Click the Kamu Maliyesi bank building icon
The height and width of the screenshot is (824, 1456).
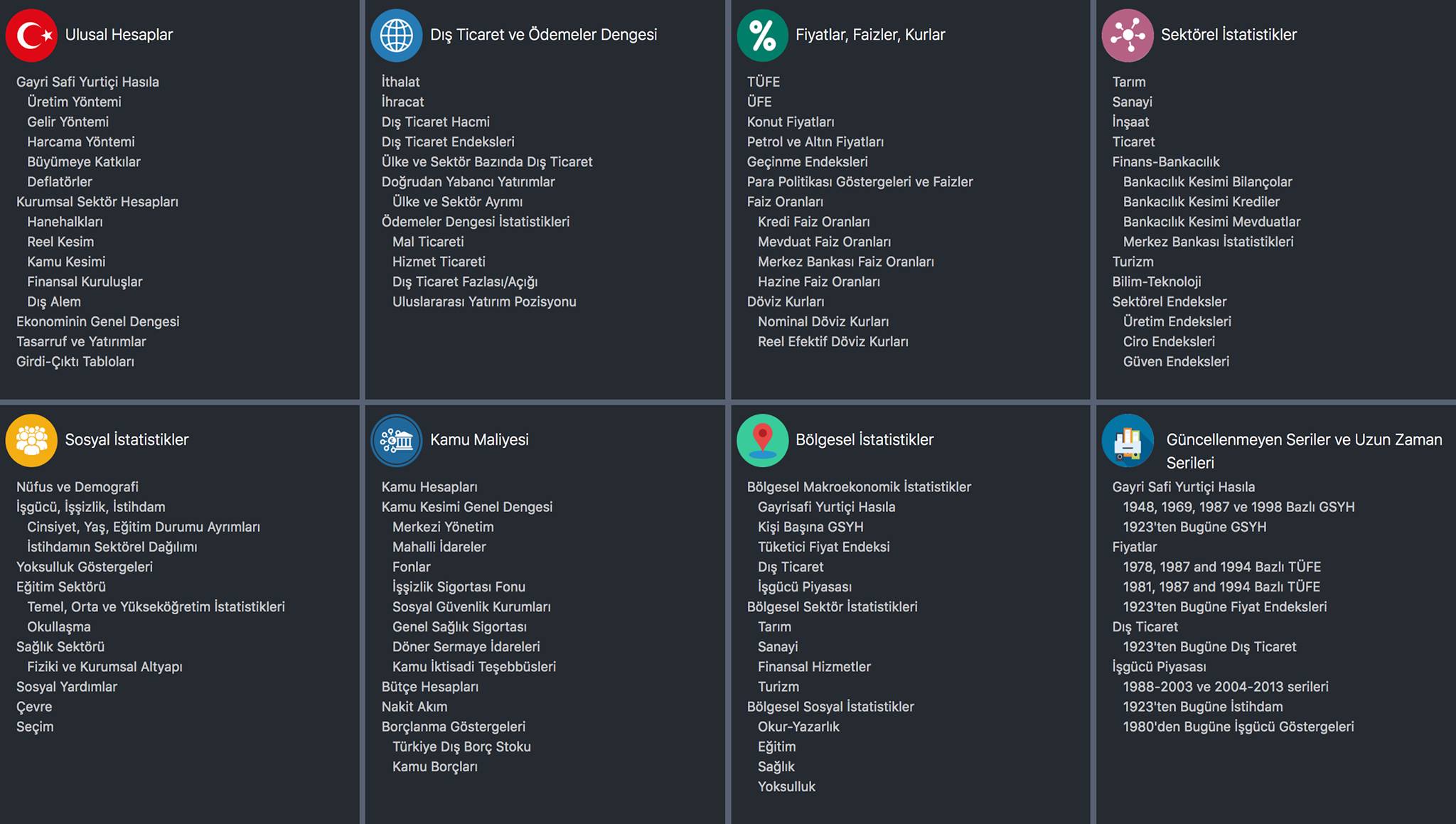(397, 440)
